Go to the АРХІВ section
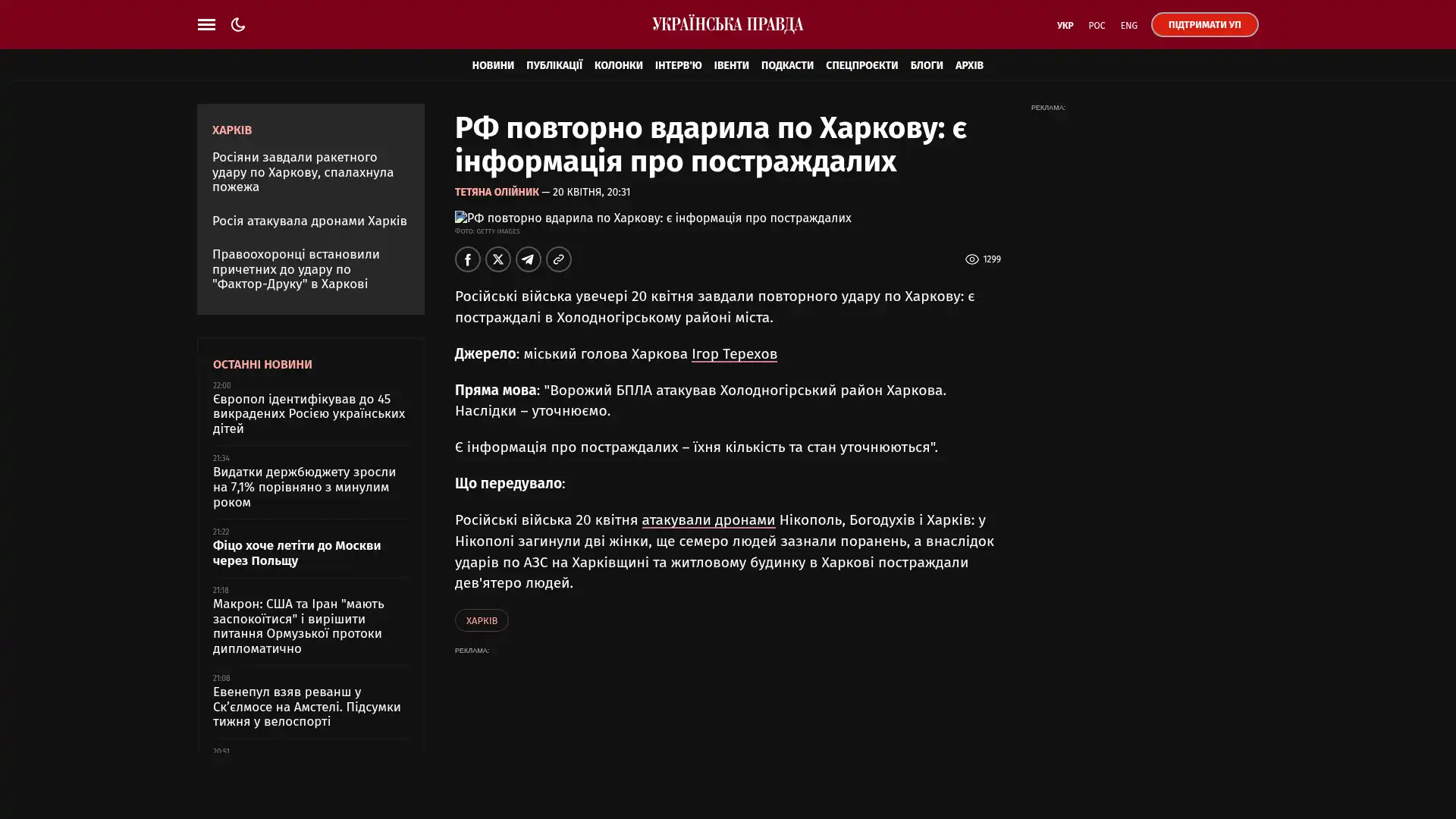 pos(968,66)
